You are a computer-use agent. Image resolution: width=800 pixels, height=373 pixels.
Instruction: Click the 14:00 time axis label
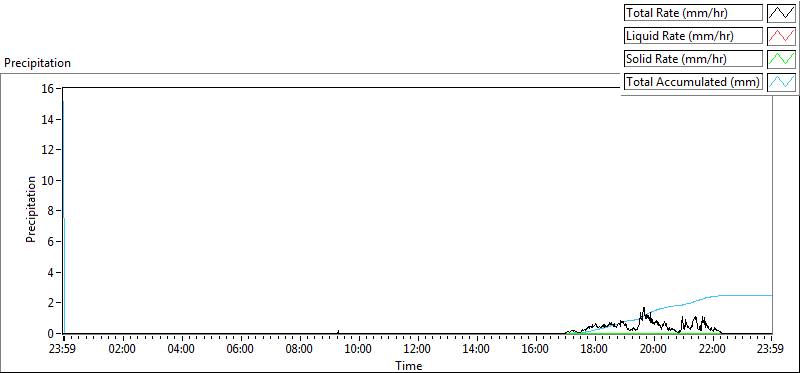477,350
